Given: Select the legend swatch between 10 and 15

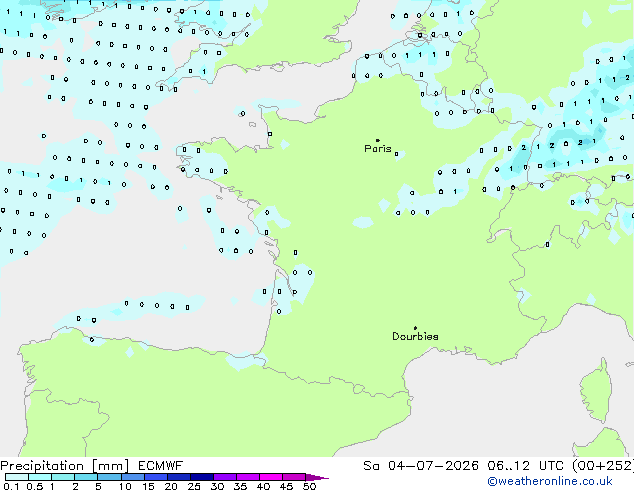Looking at the screenshot, I should (x=133, y=477).
